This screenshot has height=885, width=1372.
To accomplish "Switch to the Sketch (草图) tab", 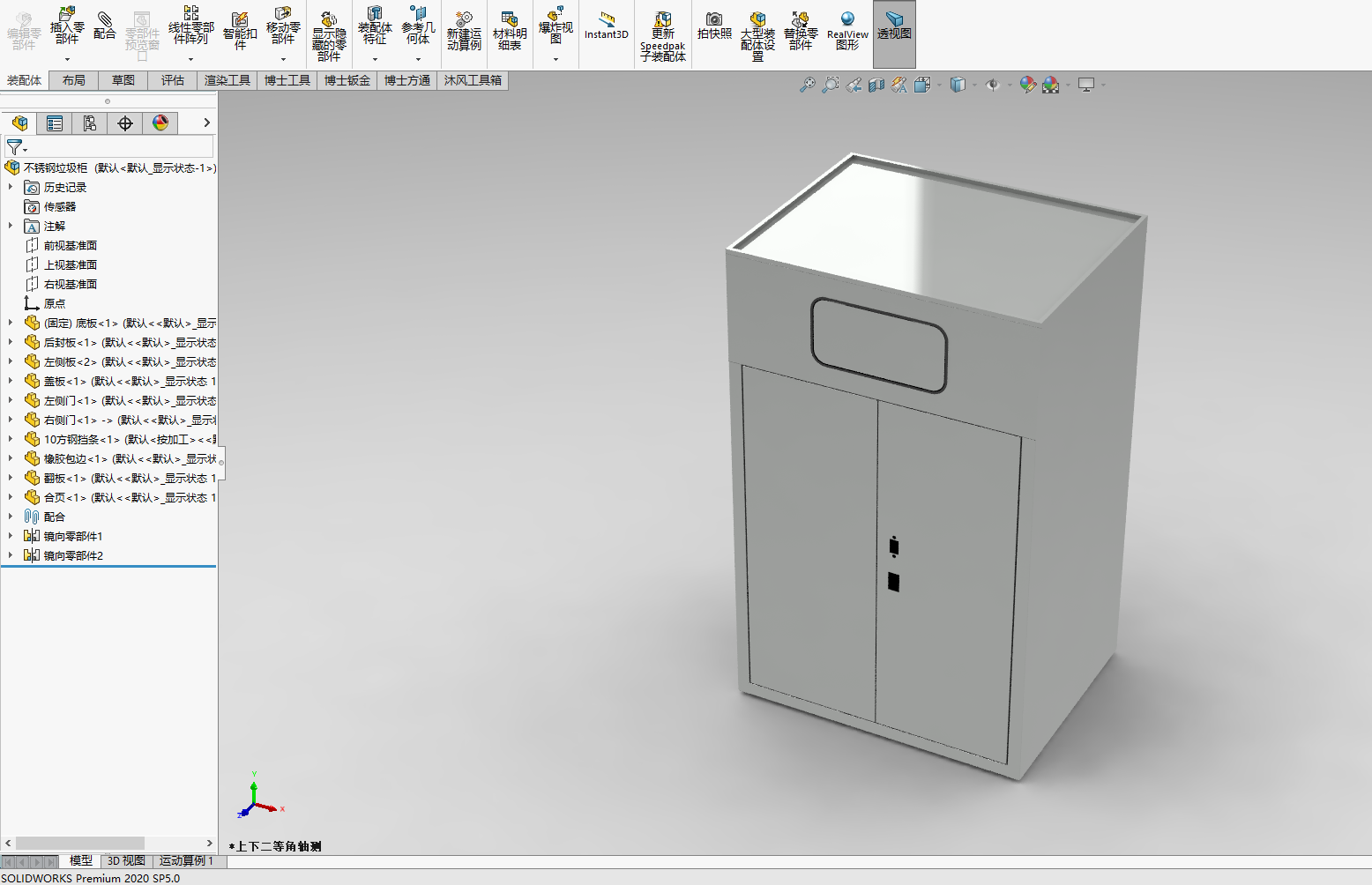I will [x=123, y=80].
